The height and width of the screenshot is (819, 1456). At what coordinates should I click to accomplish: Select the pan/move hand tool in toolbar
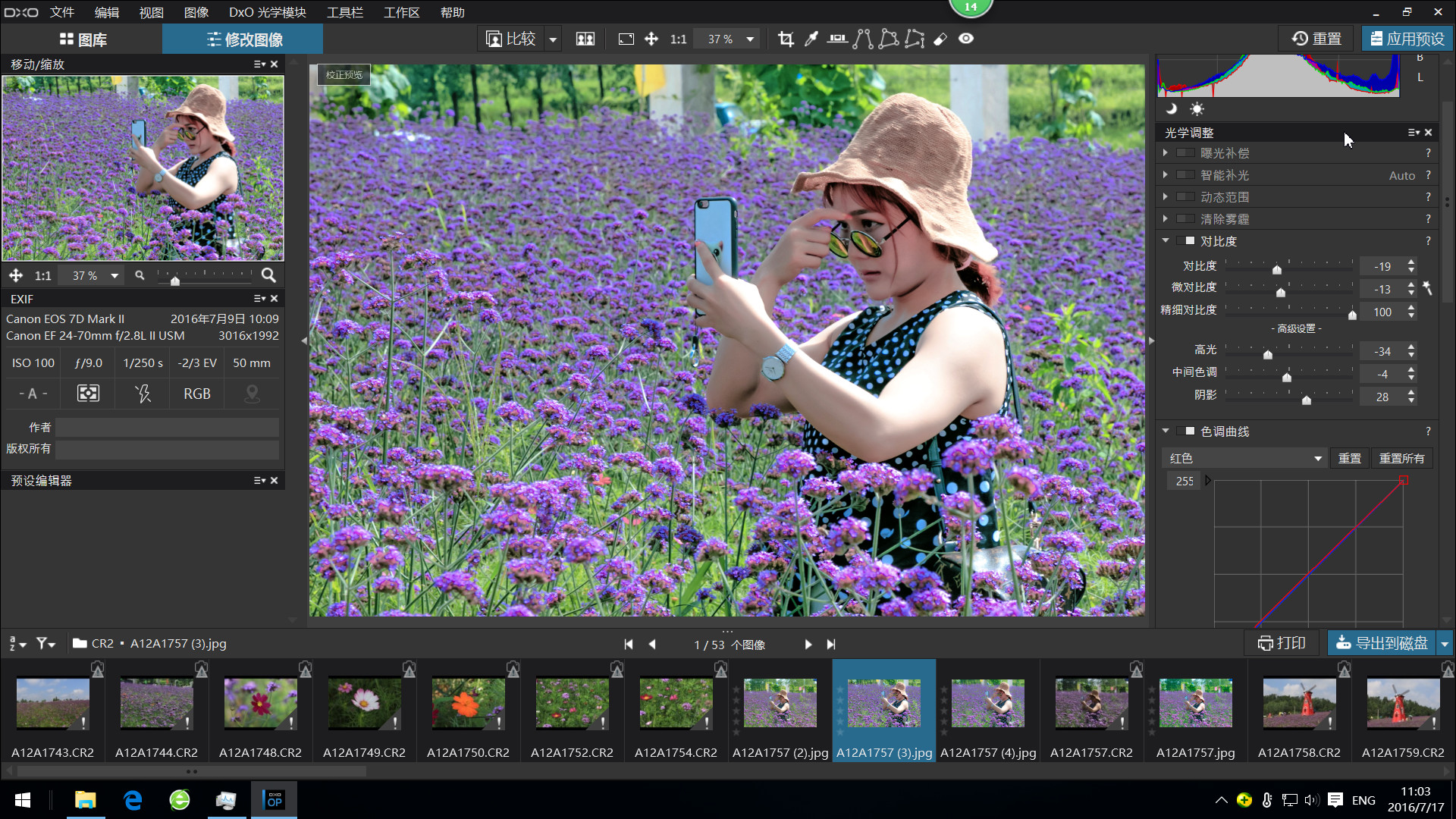(x=651, y=39)
